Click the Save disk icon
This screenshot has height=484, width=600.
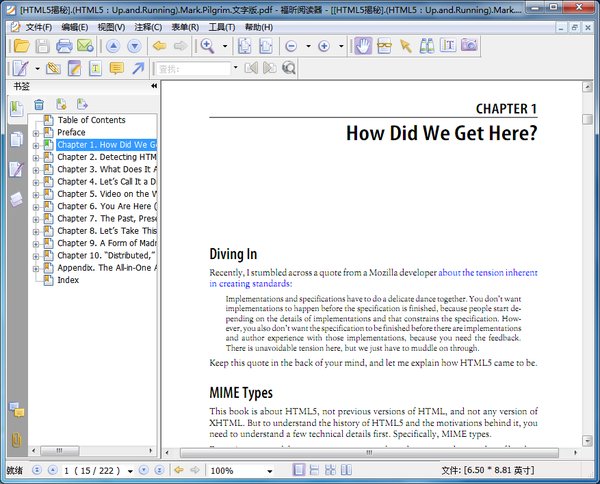click(x=42, y=46)
